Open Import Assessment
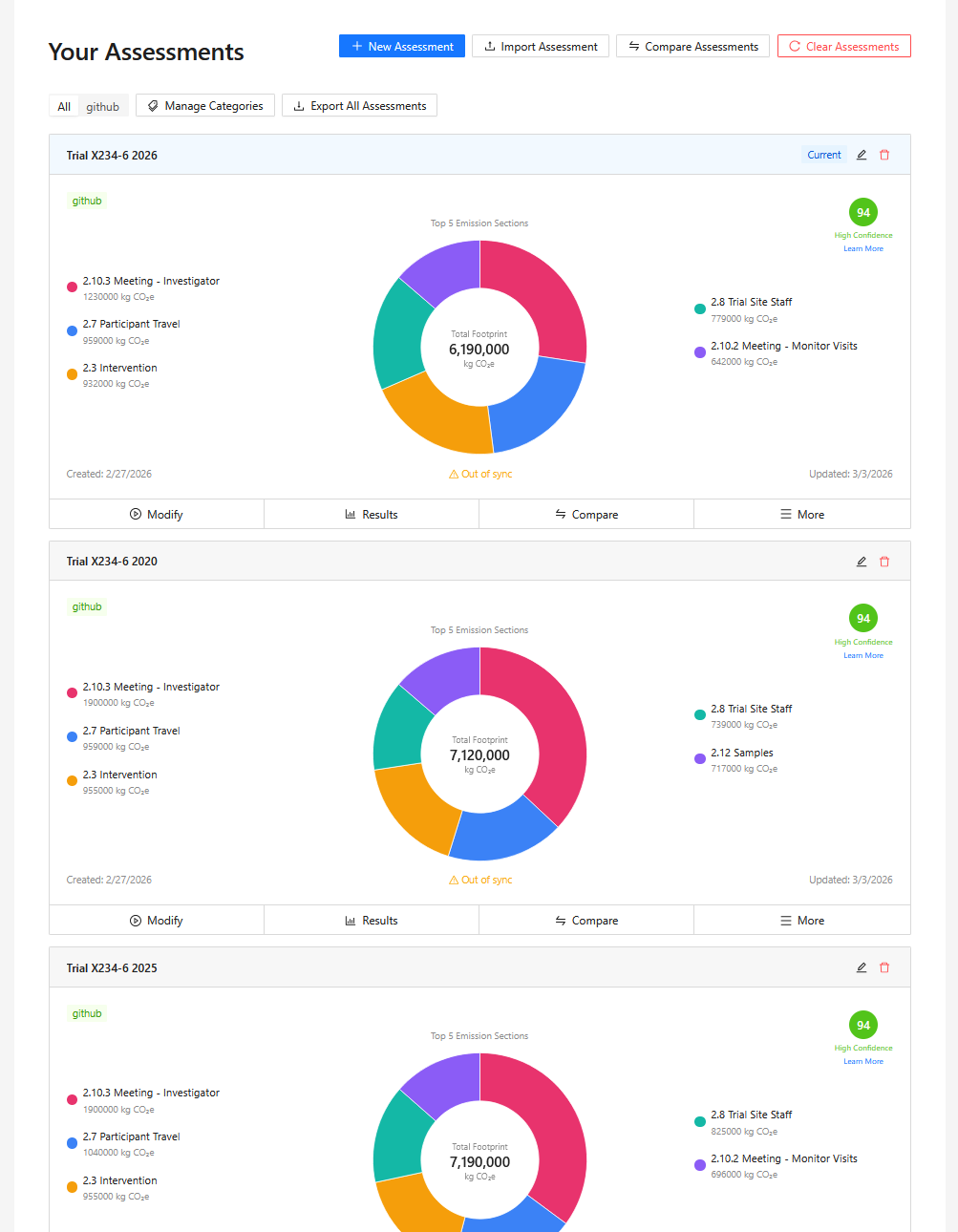 click(541, 46)
